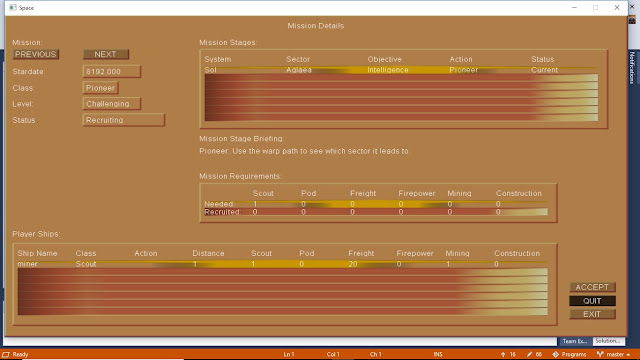Select the Recruited row in Mission Requirements
Screen dimensions: 640x360
tap(376, 212)
